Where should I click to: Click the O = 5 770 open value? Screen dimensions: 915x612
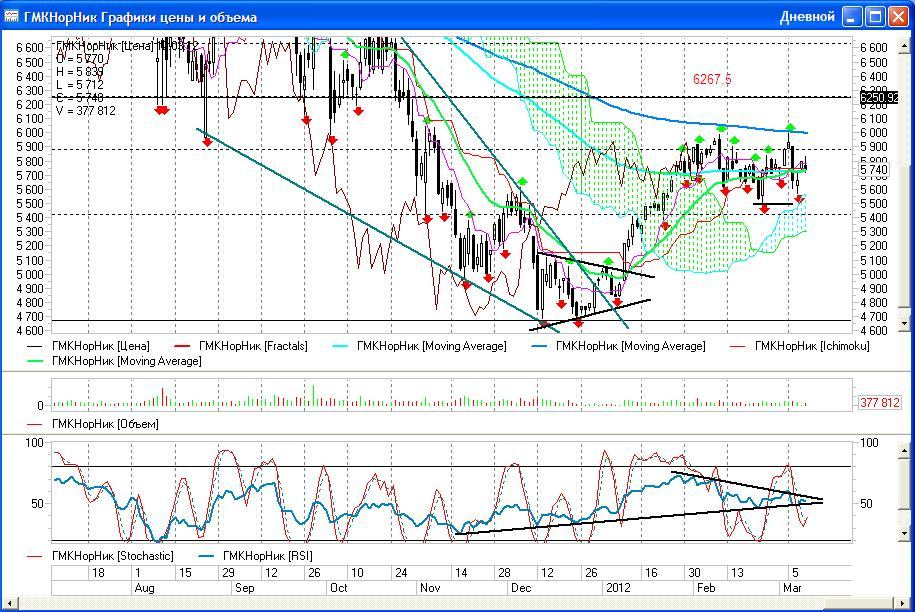point(80,59)
